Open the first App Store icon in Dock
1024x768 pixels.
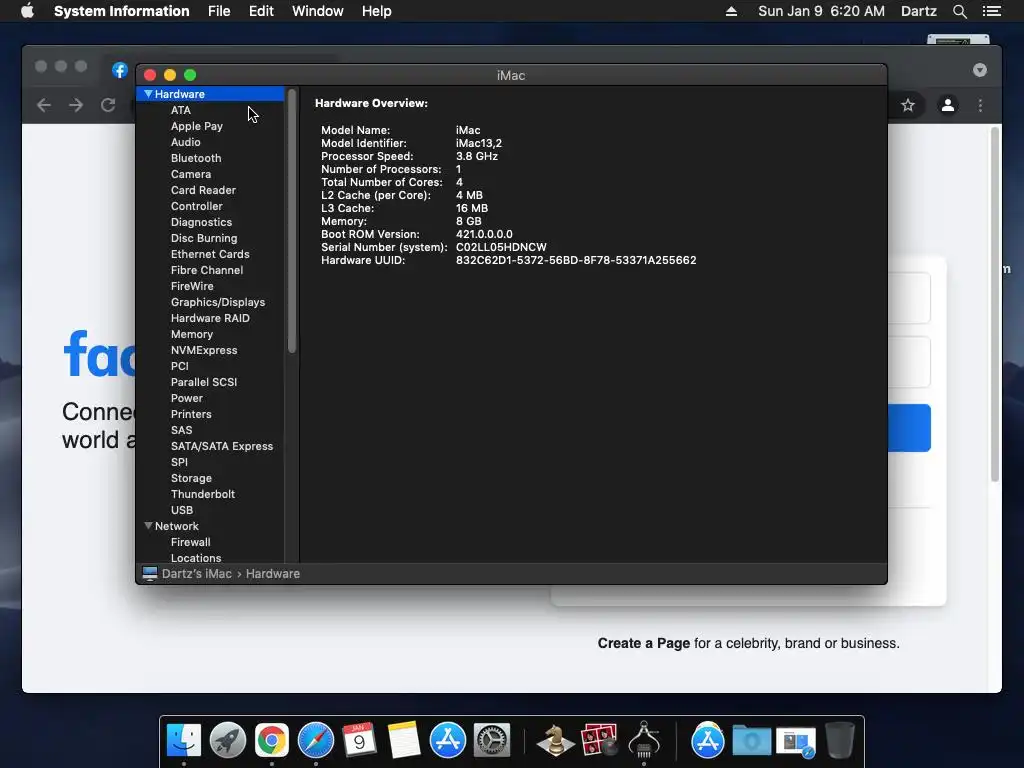447,740
